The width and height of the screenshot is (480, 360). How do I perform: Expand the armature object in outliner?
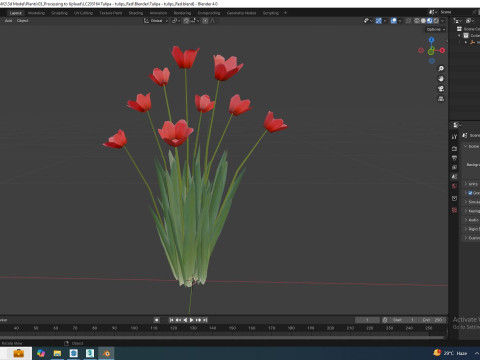[x=466, y=42]
